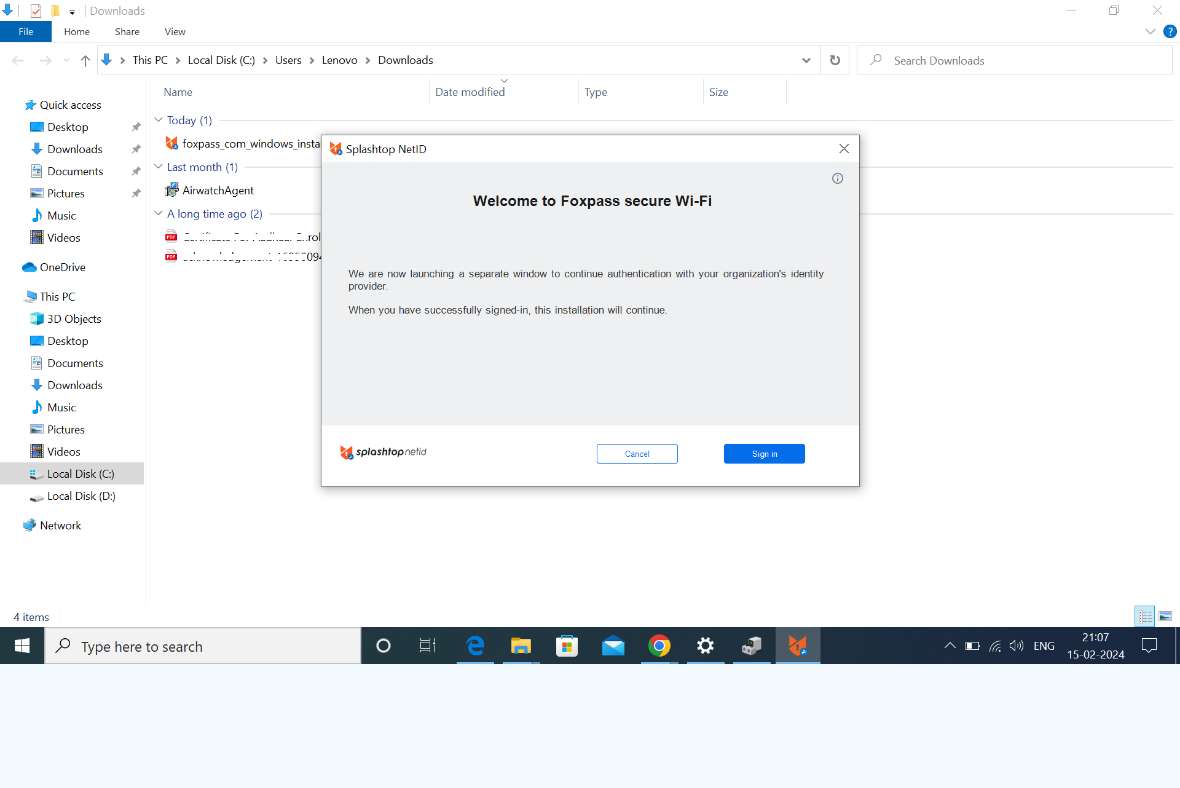Image resolution: width=1180 pixels, height=788 pixels.
Task: Open Settings gear from the taskbar
Action: pyautogui.click(x=705, y=645)
